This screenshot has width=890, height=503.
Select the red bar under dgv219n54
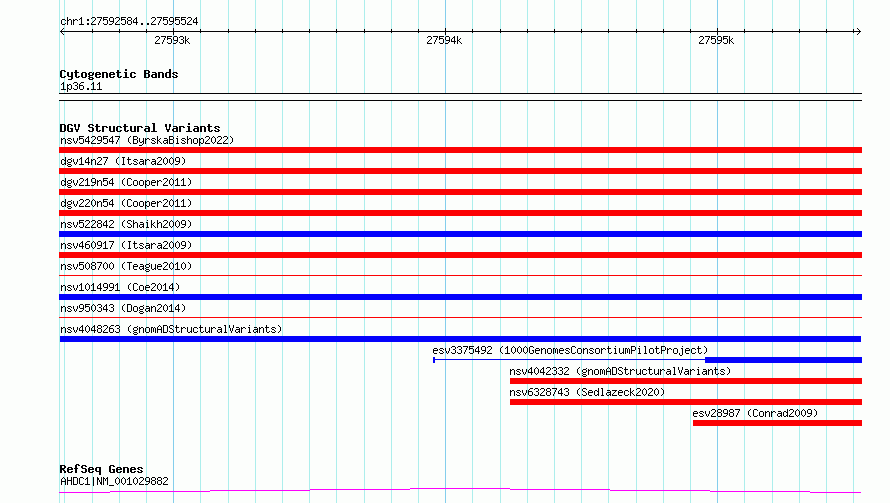pyautogui.click(x=460, y=192)
